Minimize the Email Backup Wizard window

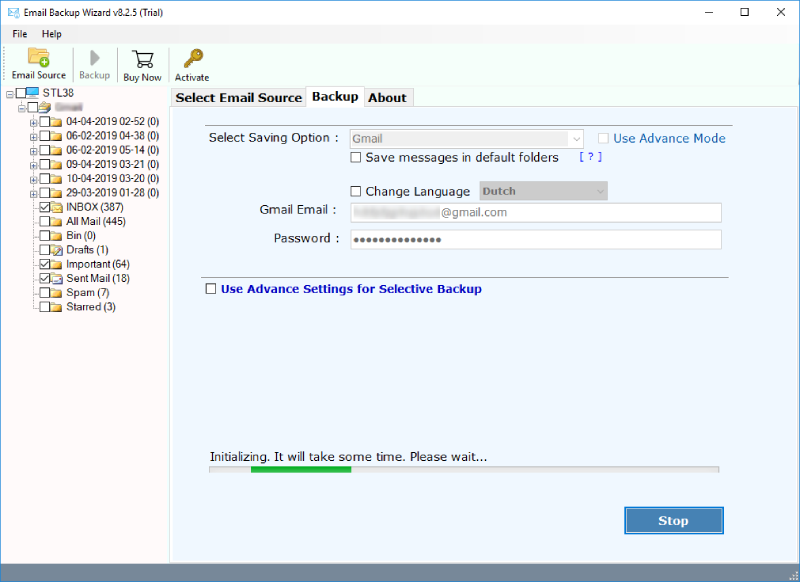pos(709,12)
